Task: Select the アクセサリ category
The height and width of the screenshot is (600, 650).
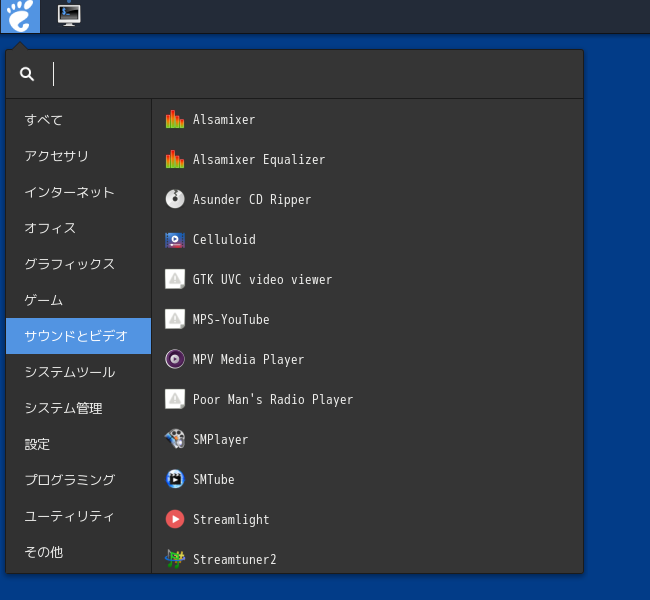Action: 79,156
